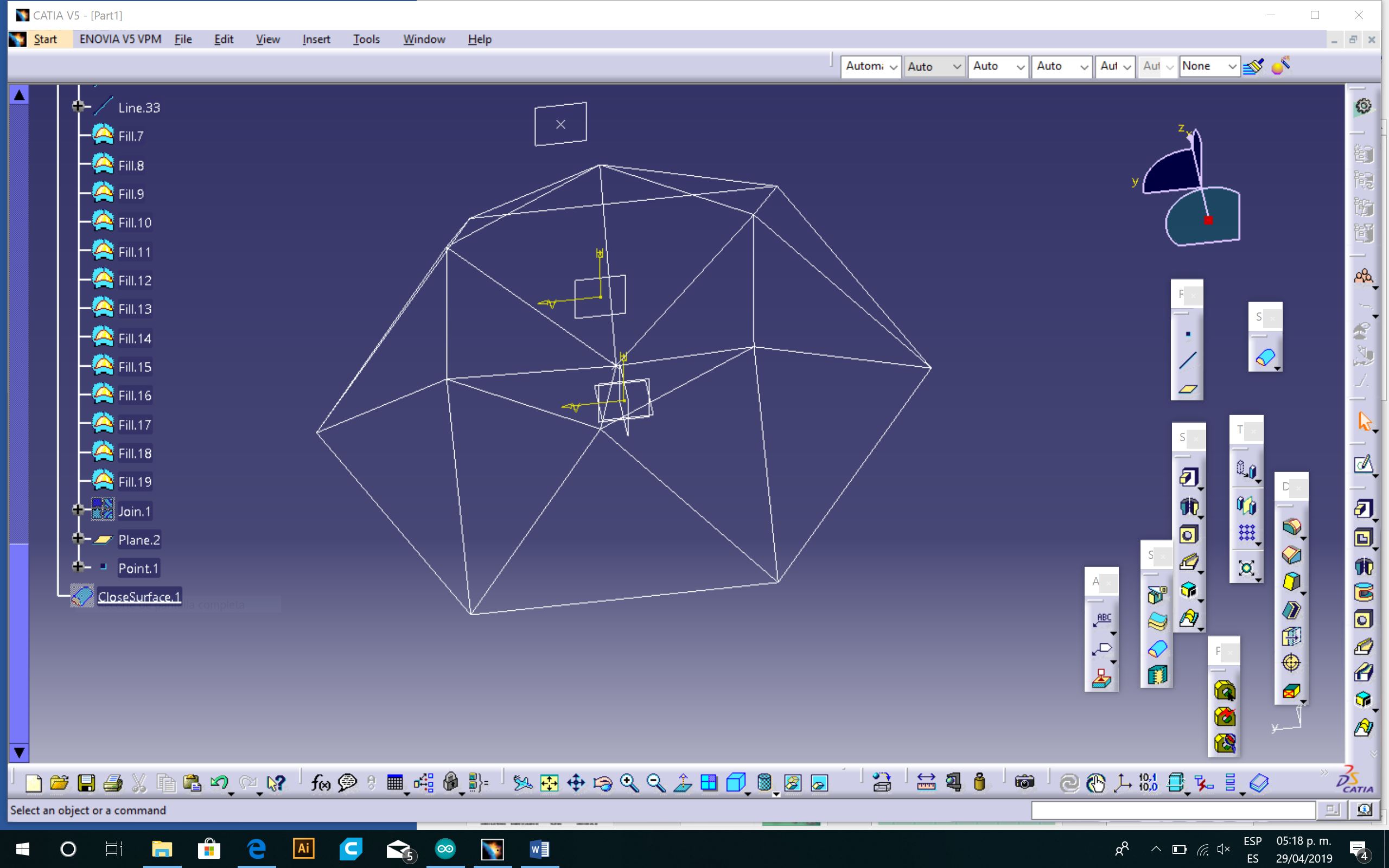Toggle the Hide/Show icon
The width and height of the screenshot is (1389, 868).
coord(793,783)
